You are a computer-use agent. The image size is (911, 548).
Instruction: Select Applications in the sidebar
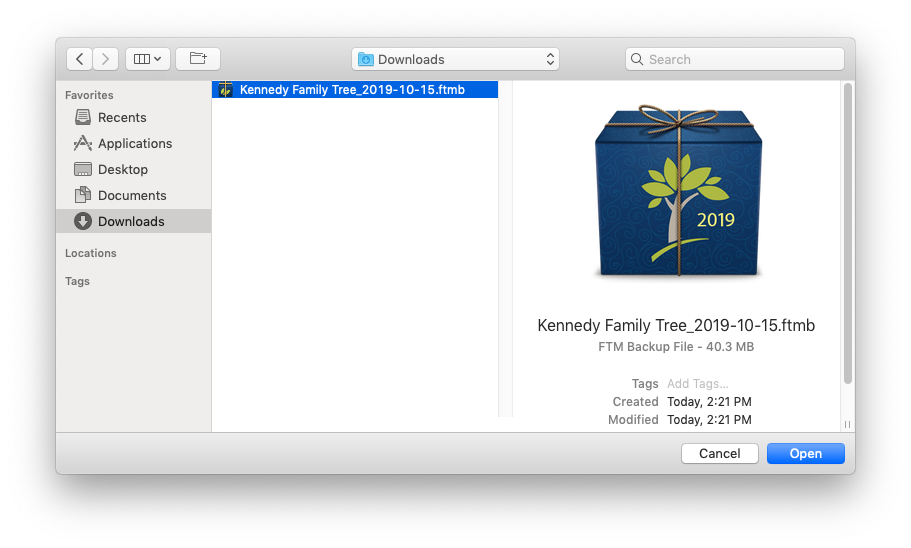pos(134,144)
